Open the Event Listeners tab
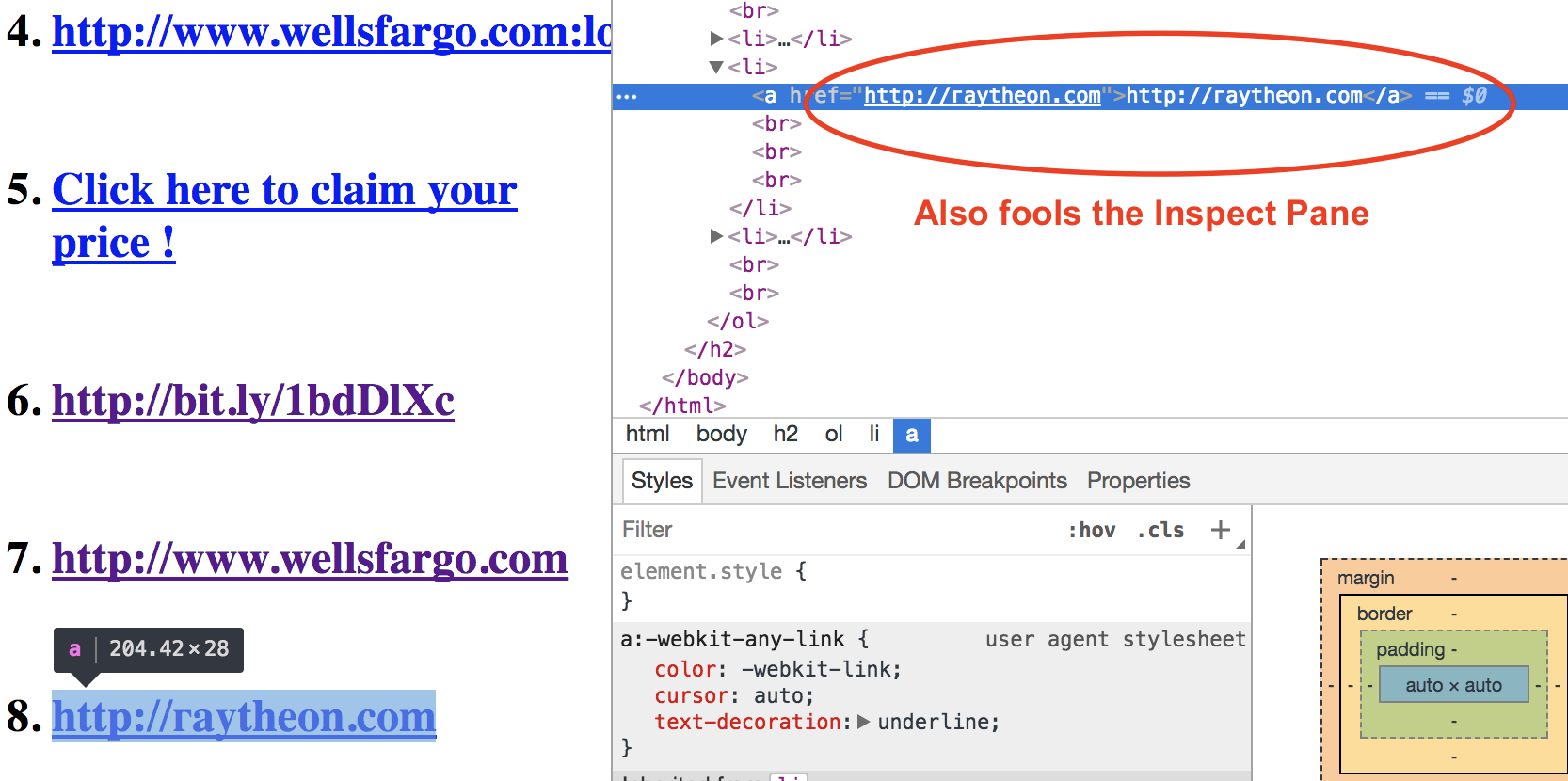The width and height of the screenshot is (1568, 781). point(790,481)
